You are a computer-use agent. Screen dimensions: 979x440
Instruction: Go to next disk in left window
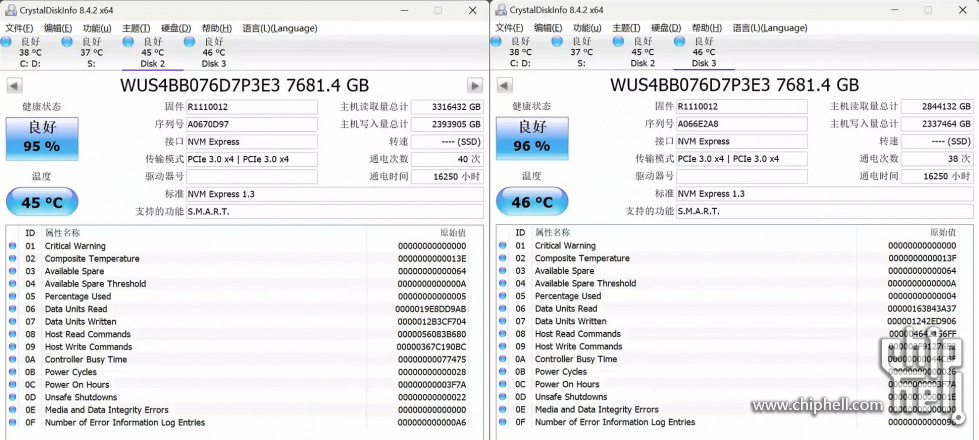coord(475,86)
